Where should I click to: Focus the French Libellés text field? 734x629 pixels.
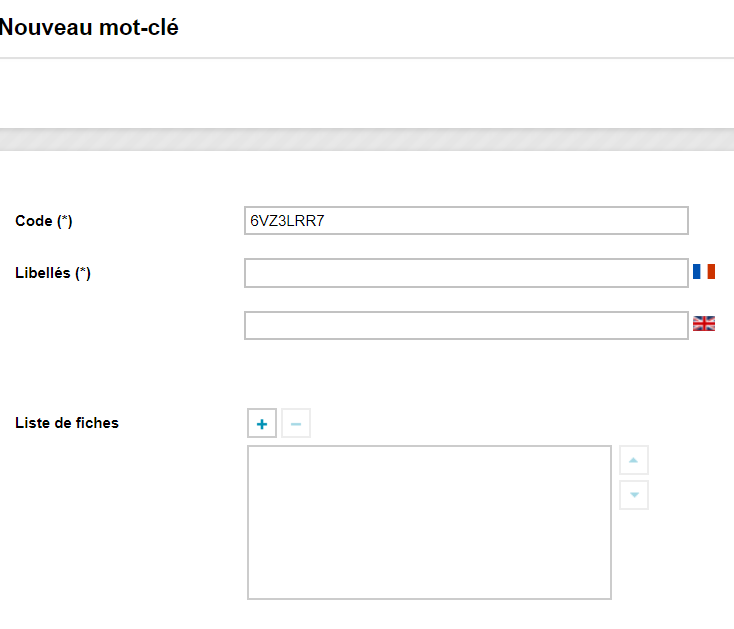click(x=466, y=273)
